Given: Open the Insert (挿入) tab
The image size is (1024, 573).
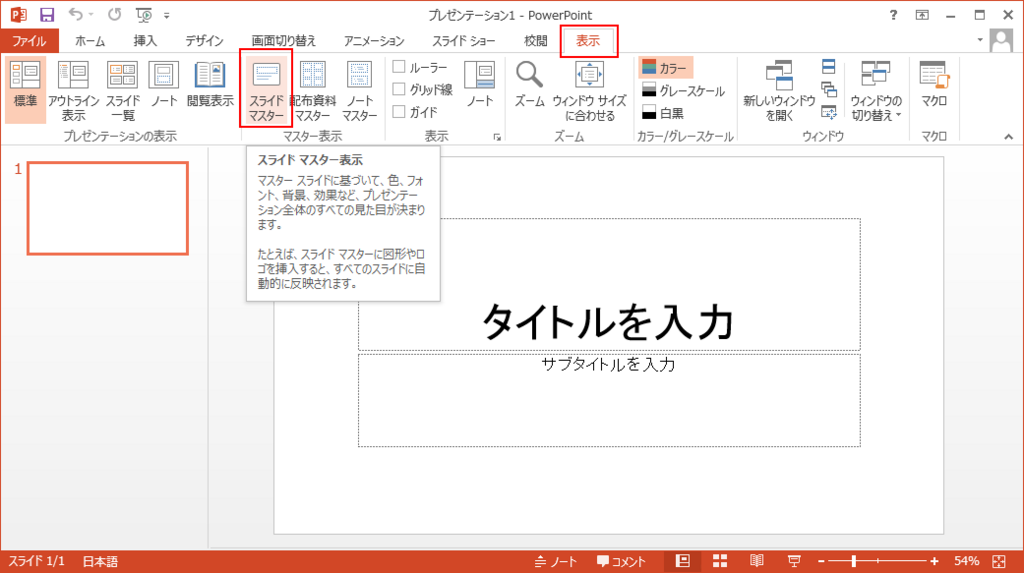Looking at the screenshot, I should click(x=145, y=41).
